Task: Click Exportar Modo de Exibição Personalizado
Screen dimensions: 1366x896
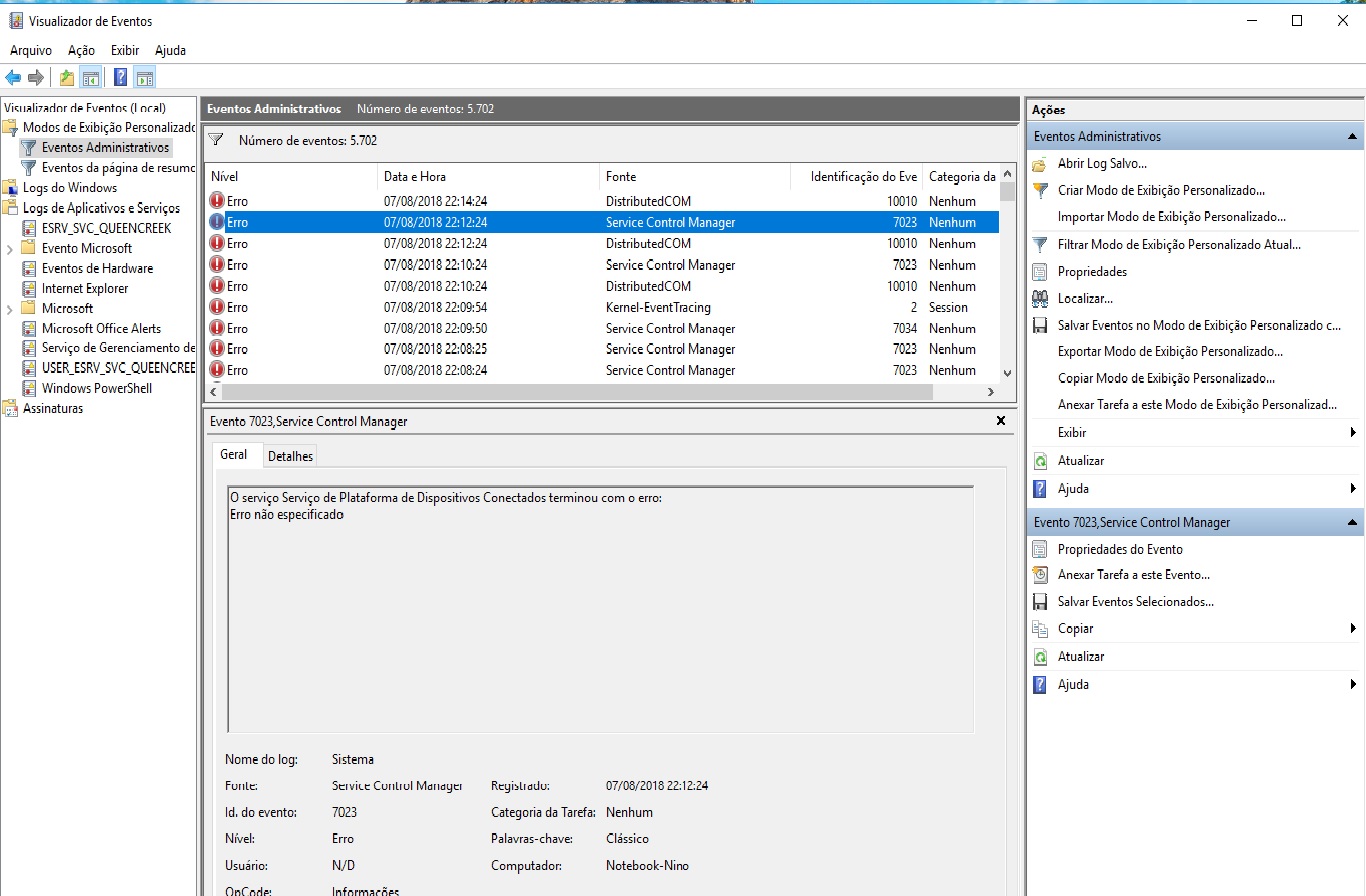Action: click(x=1170, y=352)
